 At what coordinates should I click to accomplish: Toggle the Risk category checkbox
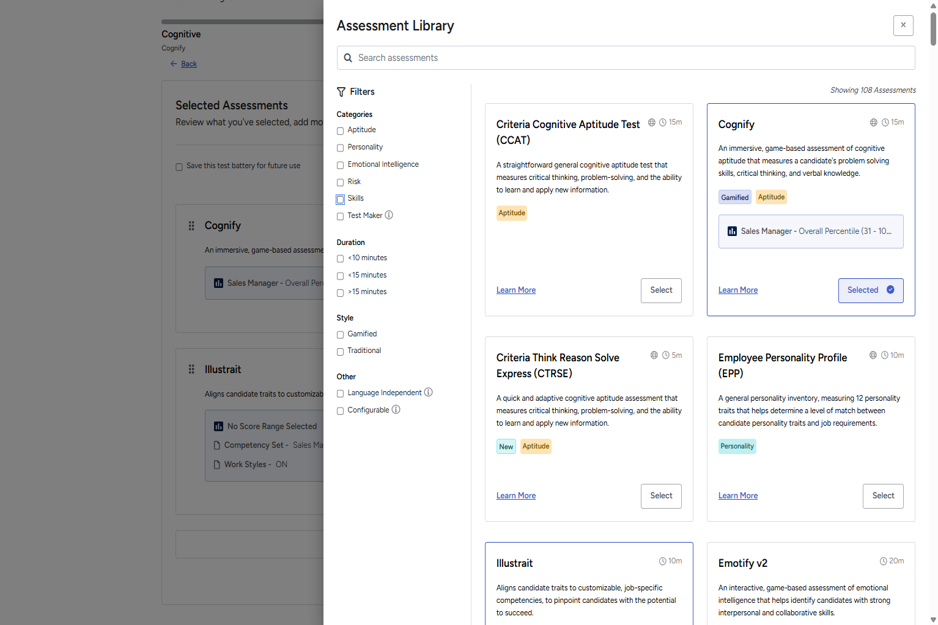pyautogui.click(x=340, y=182)
